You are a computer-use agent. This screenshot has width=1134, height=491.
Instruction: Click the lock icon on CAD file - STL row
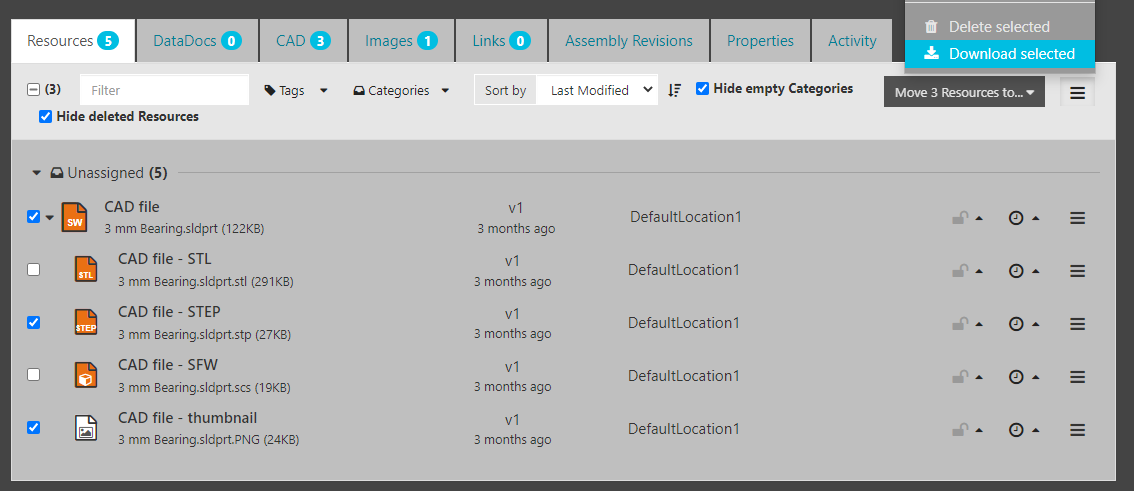[x=960, y=271]
